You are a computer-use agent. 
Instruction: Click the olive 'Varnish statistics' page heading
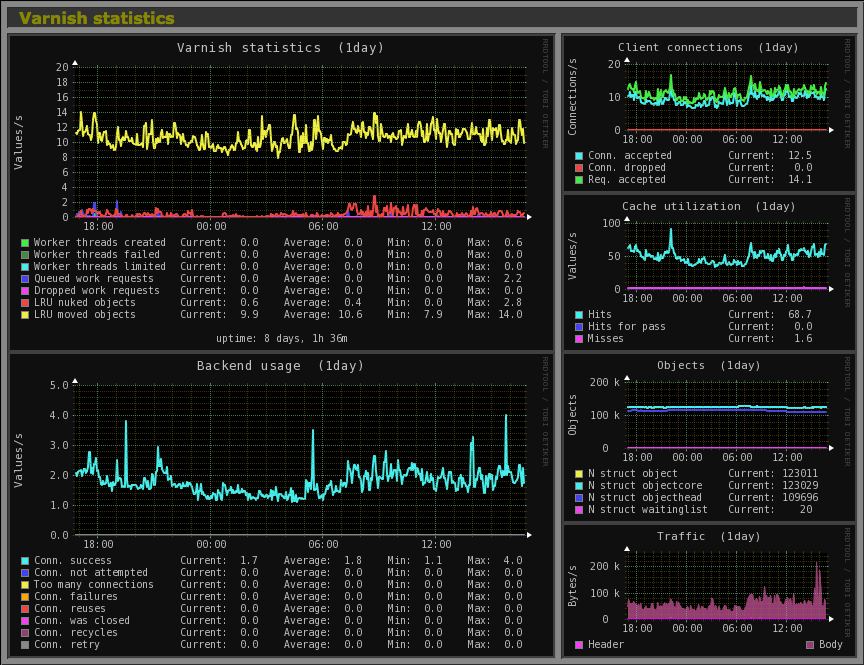pos(96,18)
